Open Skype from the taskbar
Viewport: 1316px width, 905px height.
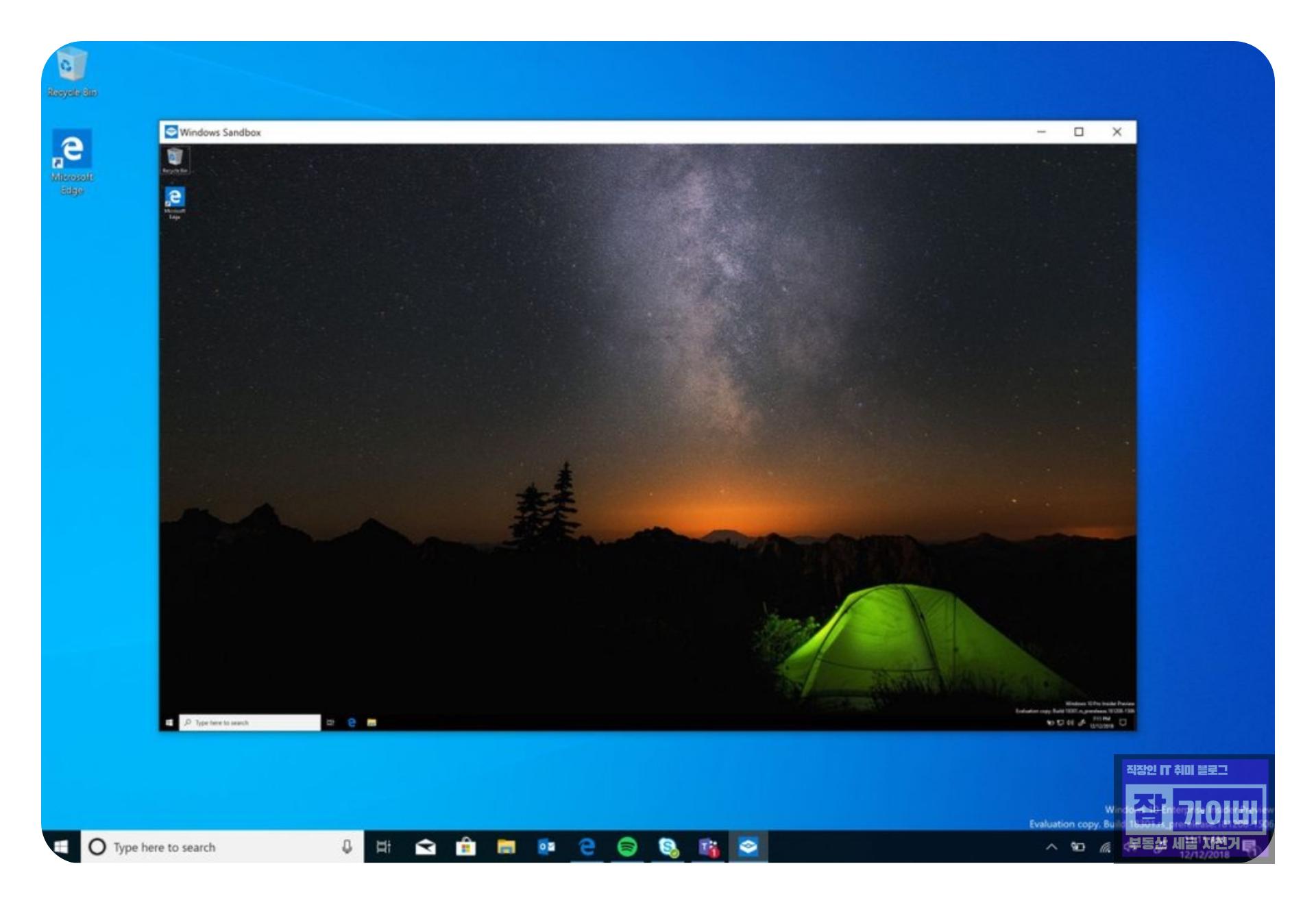click(668, 847)
